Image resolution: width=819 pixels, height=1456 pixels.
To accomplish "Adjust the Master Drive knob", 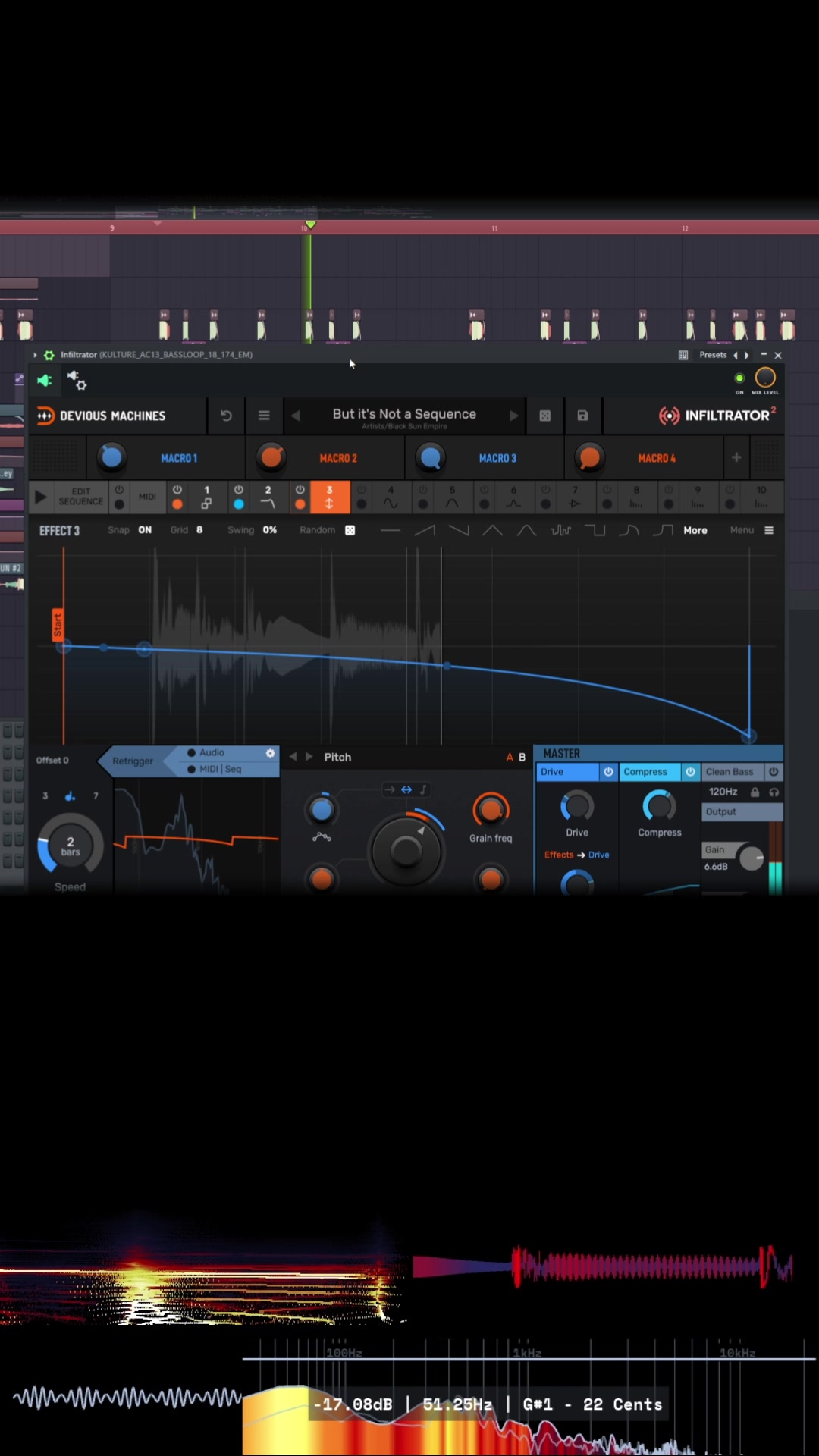I will pos(577,806).
